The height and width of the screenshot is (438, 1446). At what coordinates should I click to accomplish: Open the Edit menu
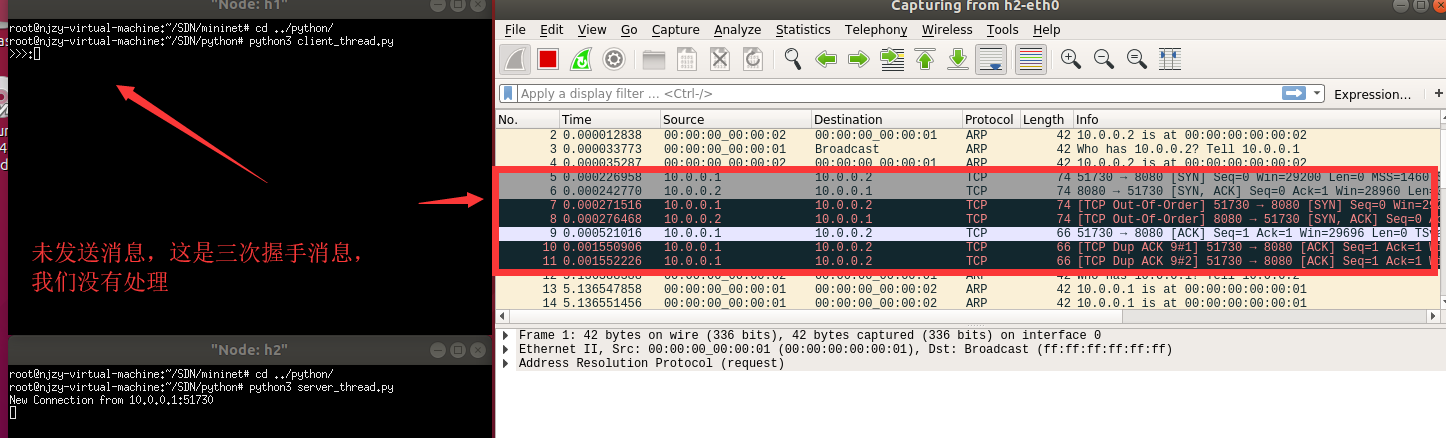coord(552,30)
